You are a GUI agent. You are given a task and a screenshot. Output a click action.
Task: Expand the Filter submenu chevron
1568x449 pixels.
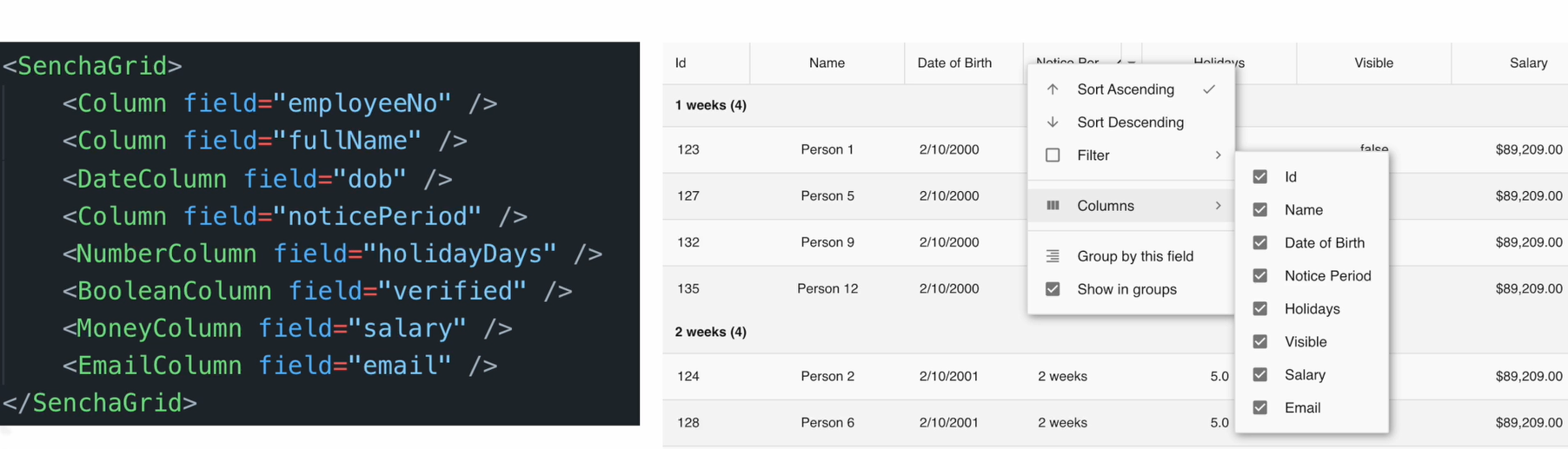(x=1218, y=155)
